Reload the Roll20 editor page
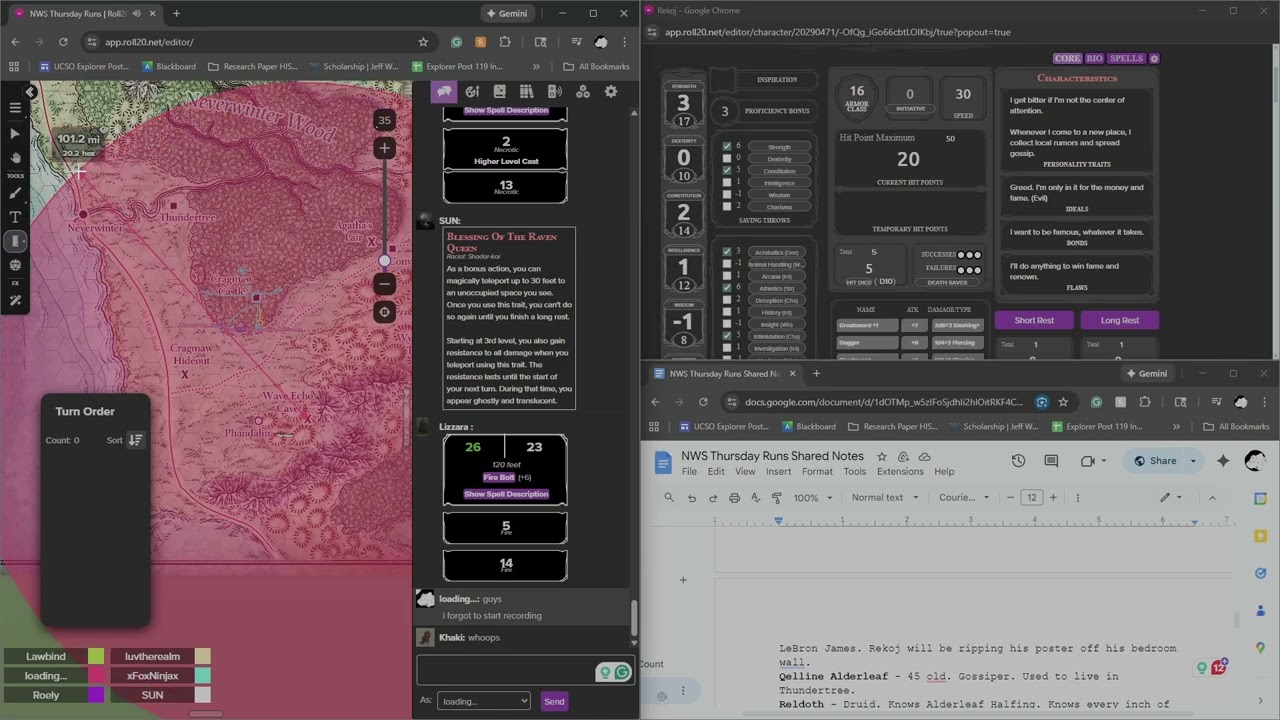1280x720 pixels. pyautogui.click(x=63, y=42)
